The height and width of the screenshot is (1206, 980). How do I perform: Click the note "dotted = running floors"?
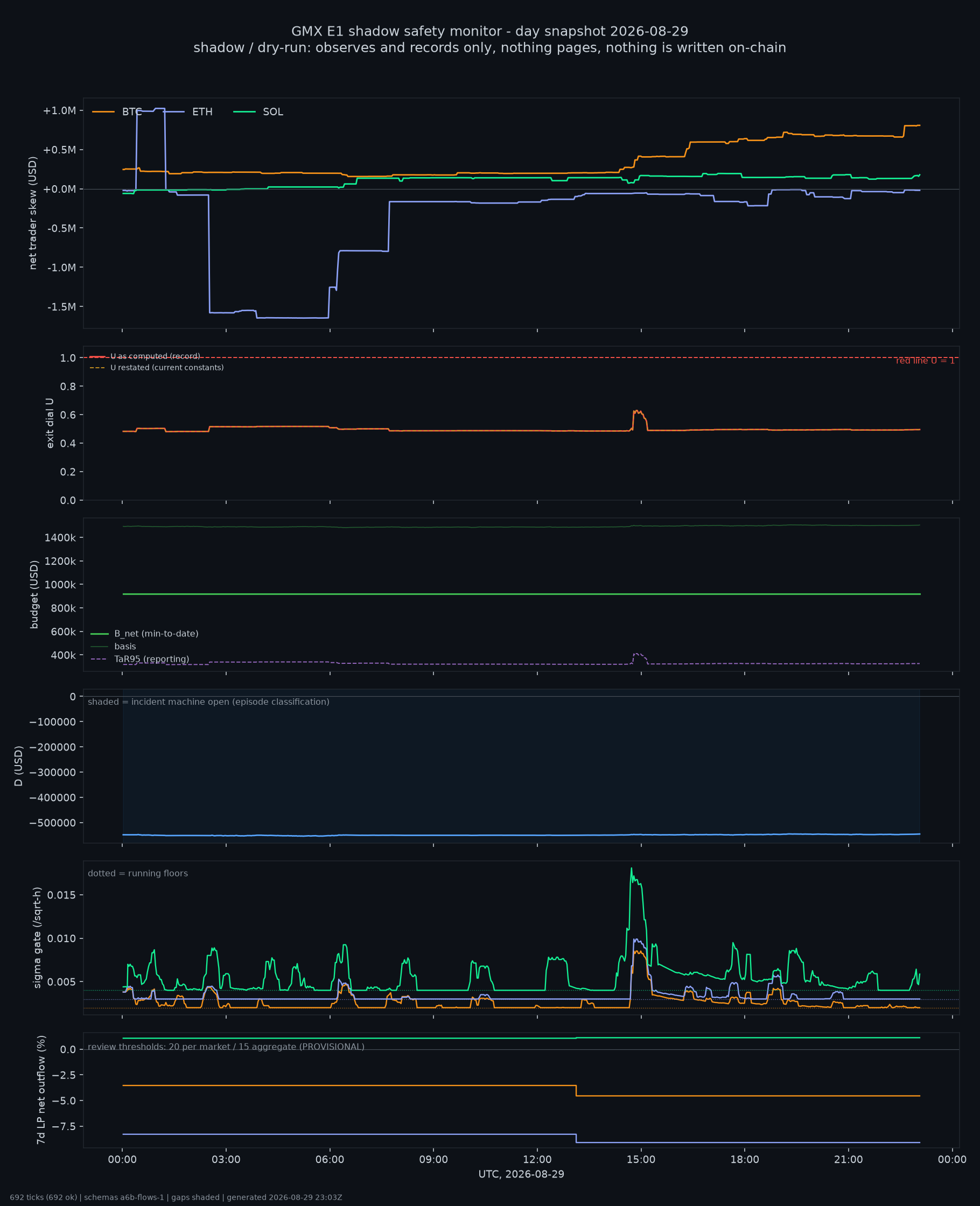click(138, 874)
